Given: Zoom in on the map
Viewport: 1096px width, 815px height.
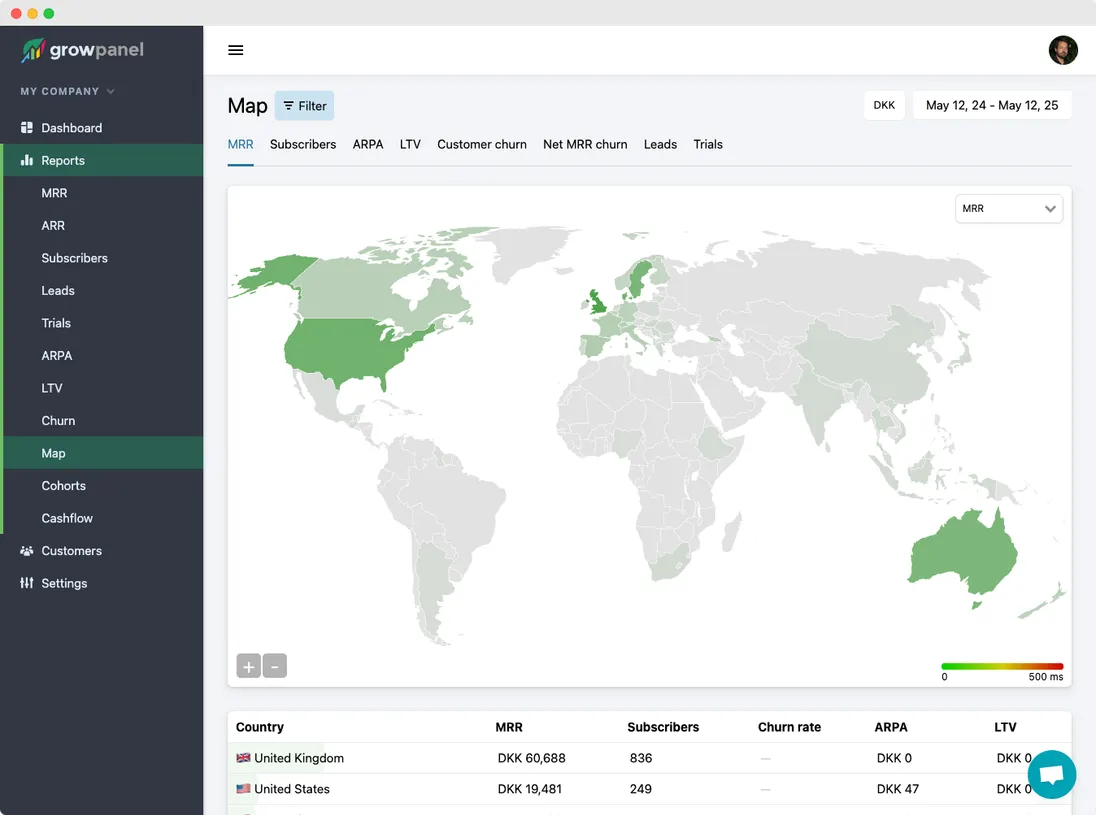Looking at the screenshot, I should coord(249,666).
